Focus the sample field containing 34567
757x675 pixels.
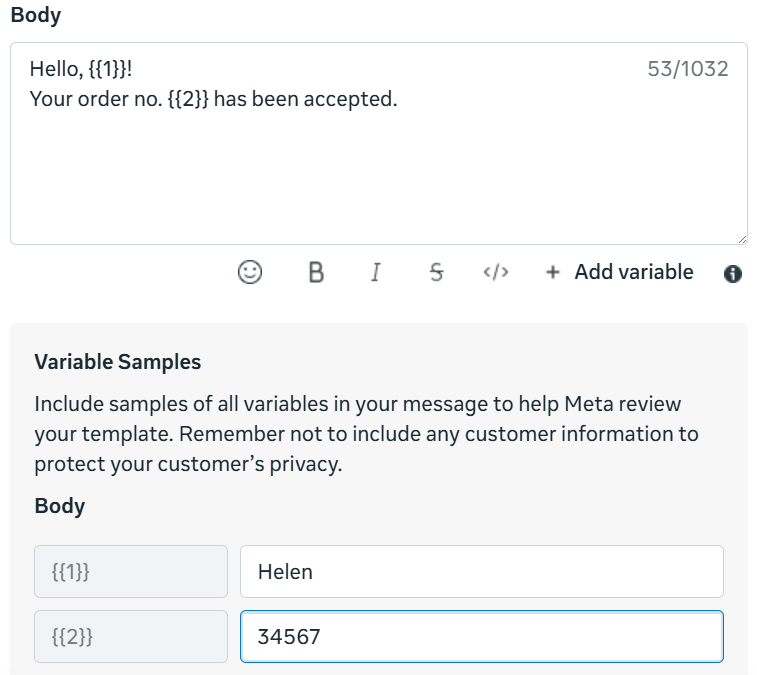[481, 636]
